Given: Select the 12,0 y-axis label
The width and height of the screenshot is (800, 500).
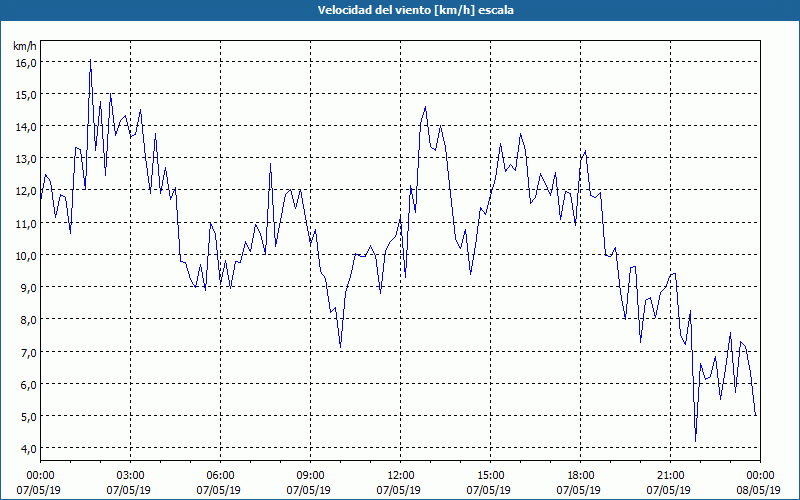Looking at the screenshot, I should (x=26, y=191).
